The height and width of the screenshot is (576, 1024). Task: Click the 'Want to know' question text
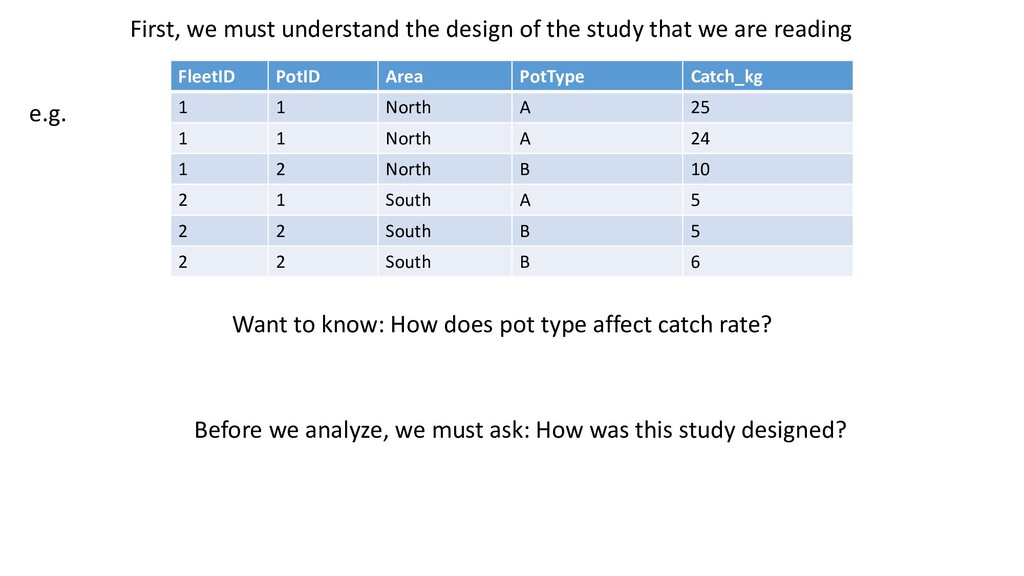(502, 325)
